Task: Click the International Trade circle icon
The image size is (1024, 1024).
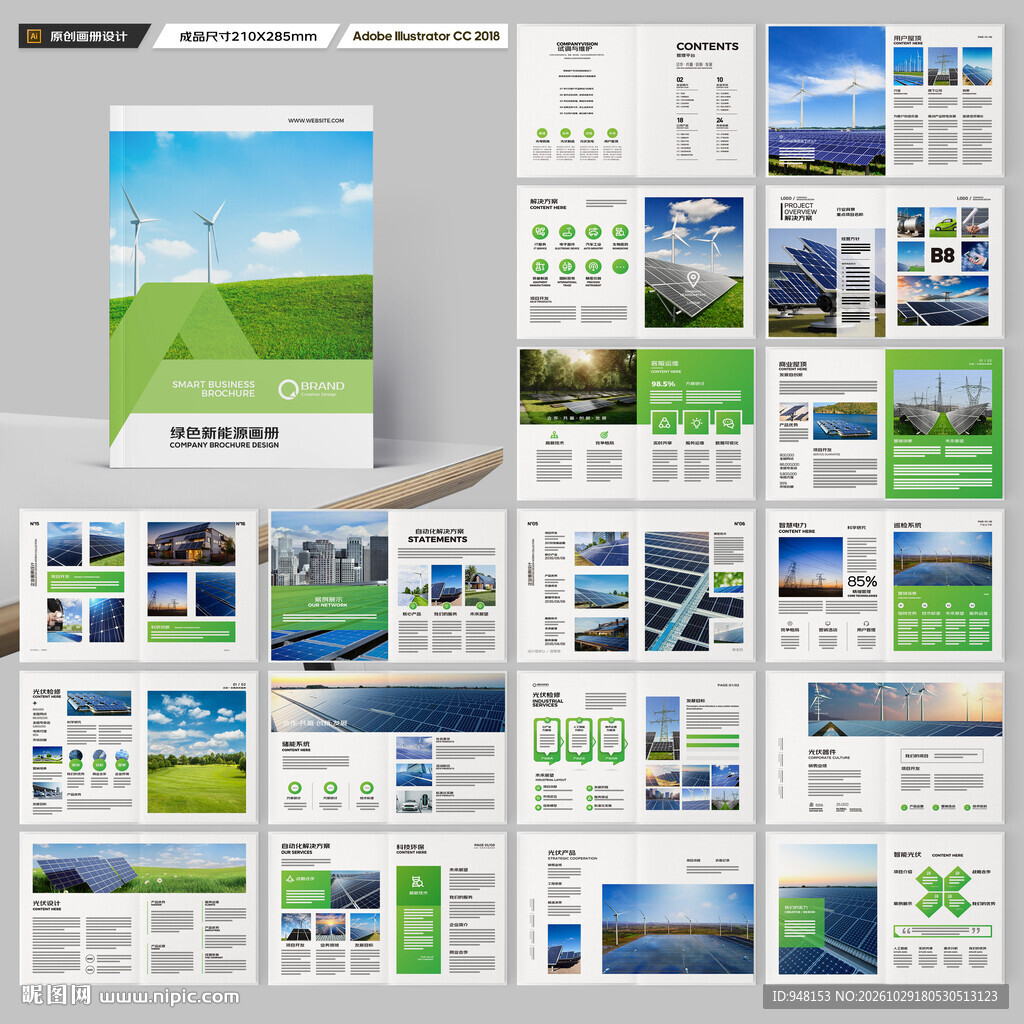Action: pyautogui.click(x=567, y=266)
